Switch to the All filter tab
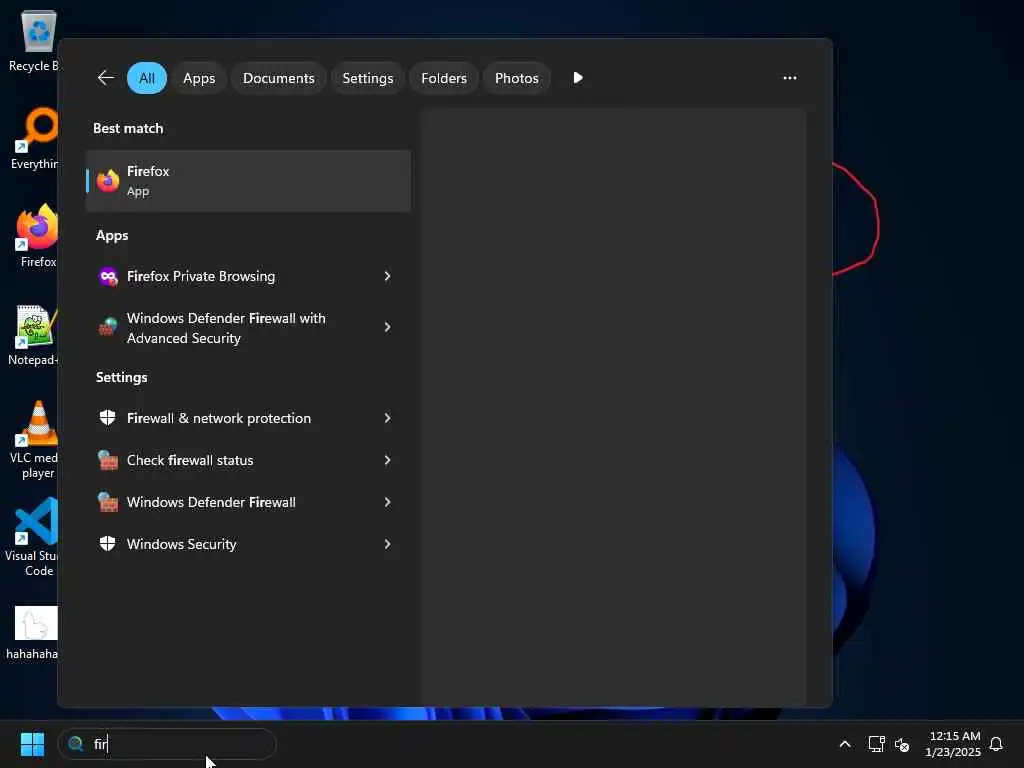 point(147,78)
